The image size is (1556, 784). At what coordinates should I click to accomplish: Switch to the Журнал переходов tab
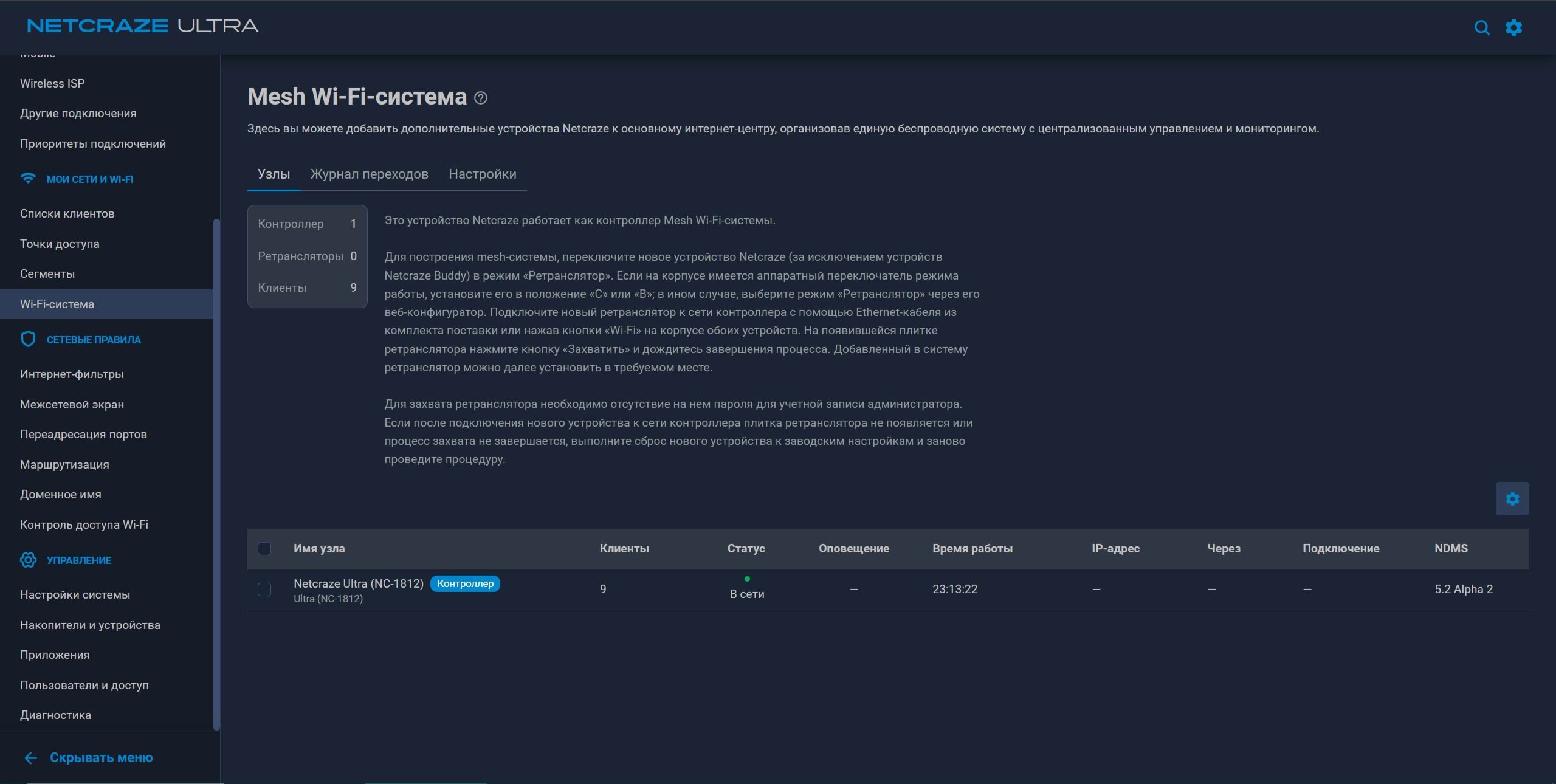(370, 174)
